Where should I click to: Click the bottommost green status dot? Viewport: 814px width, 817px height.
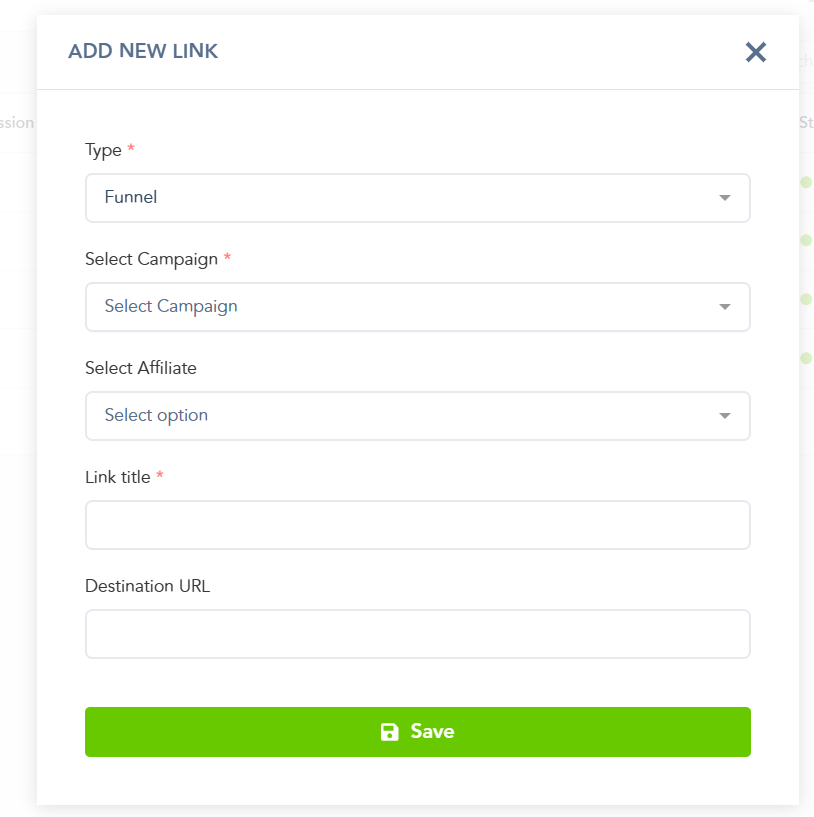pyautogui.click(x=806, y=358)
